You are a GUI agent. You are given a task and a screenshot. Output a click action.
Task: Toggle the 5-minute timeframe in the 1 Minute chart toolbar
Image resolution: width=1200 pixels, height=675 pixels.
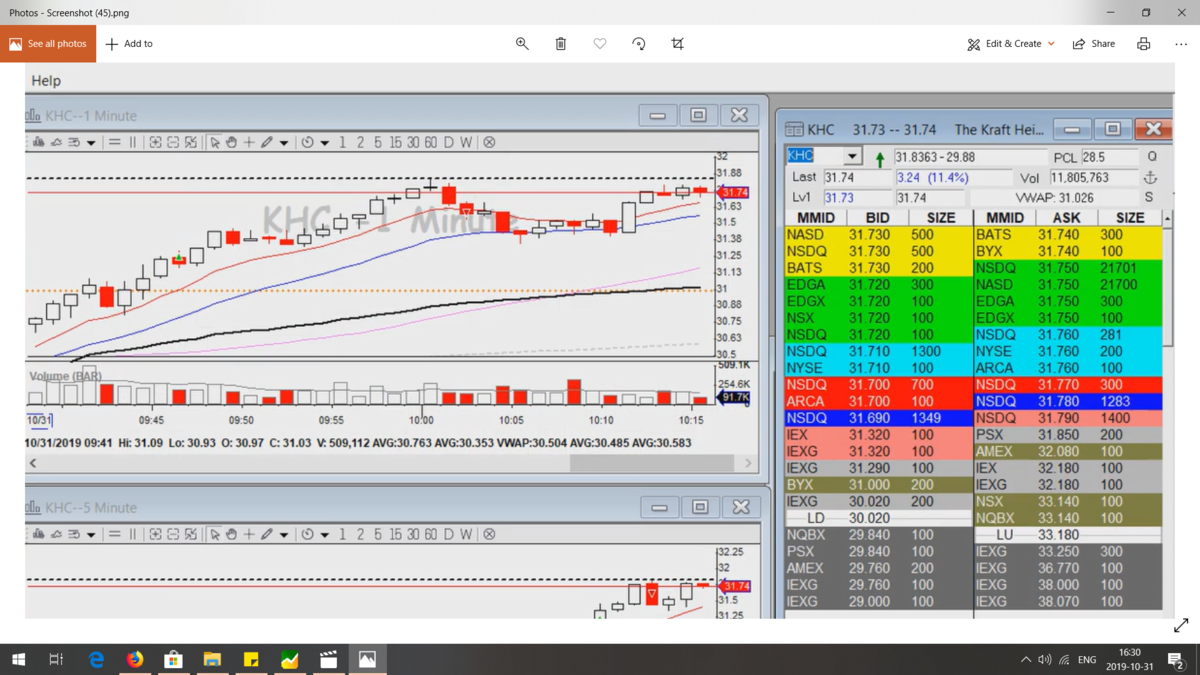tap(377, 143)
